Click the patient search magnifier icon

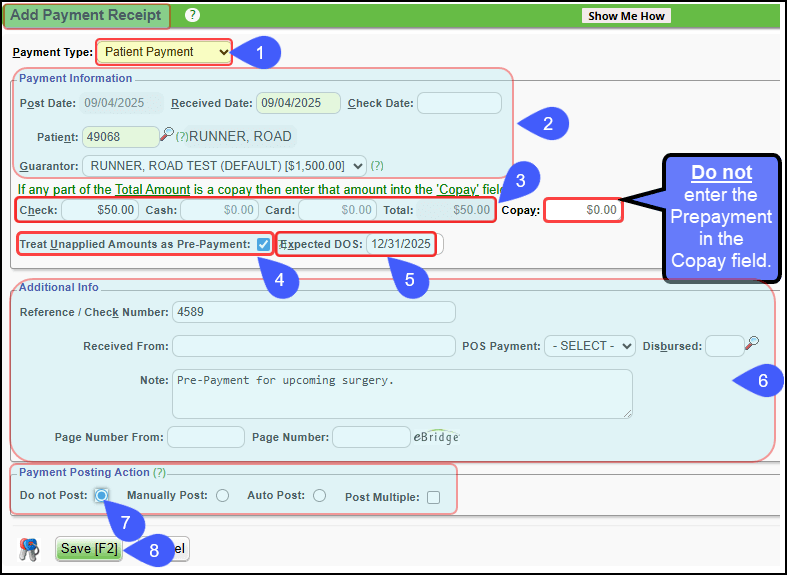coord(167,134)
